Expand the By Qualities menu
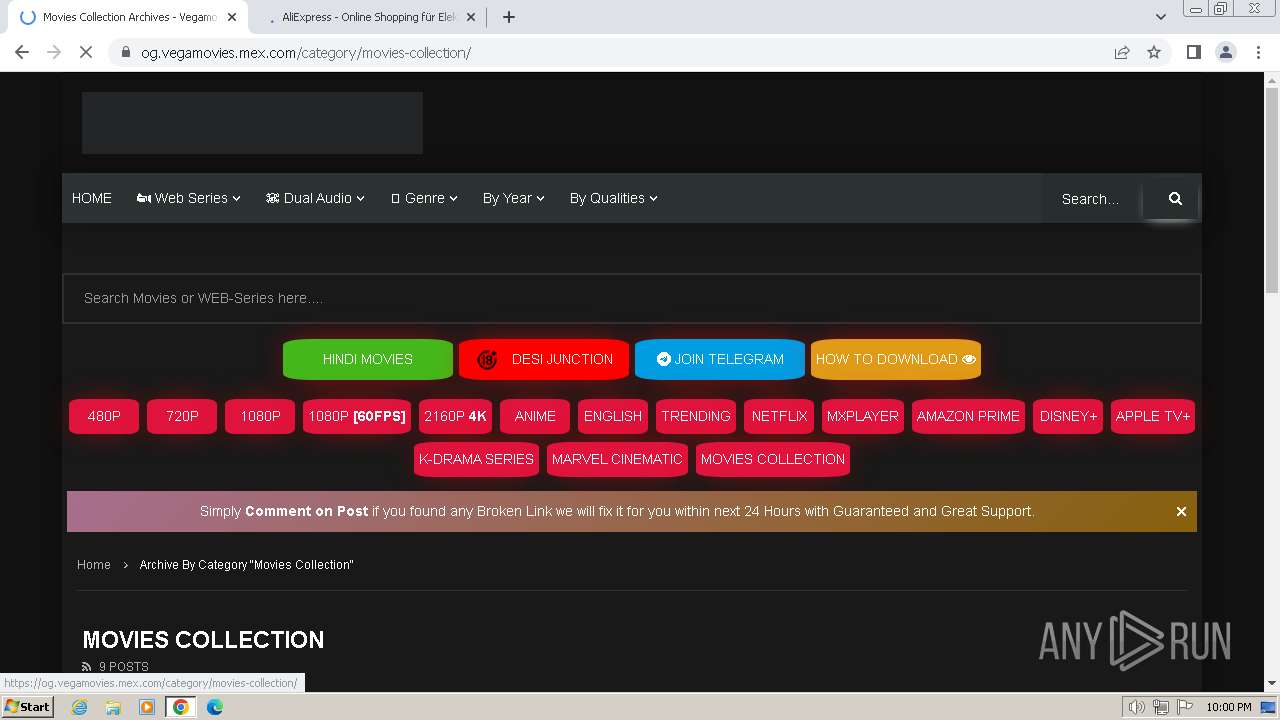The height and width of the screenshot is (720, 1280). point(614,198)
